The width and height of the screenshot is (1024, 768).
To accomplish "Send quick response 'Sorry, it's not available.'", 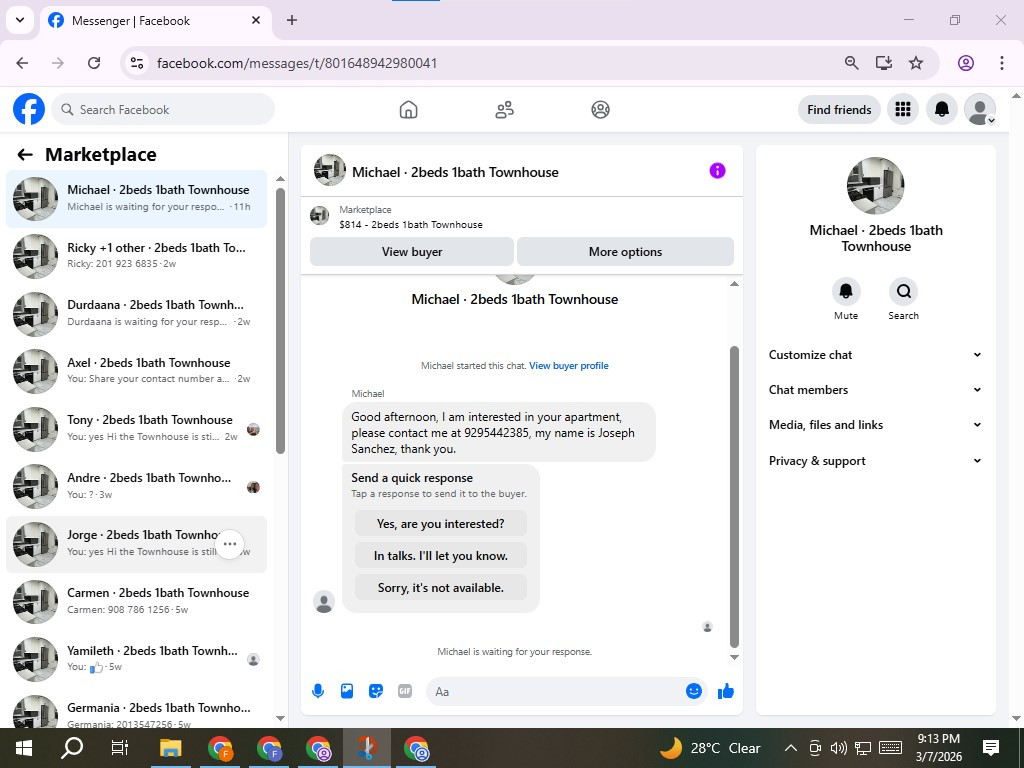I will pyautogui.click(x=441, y=588).
